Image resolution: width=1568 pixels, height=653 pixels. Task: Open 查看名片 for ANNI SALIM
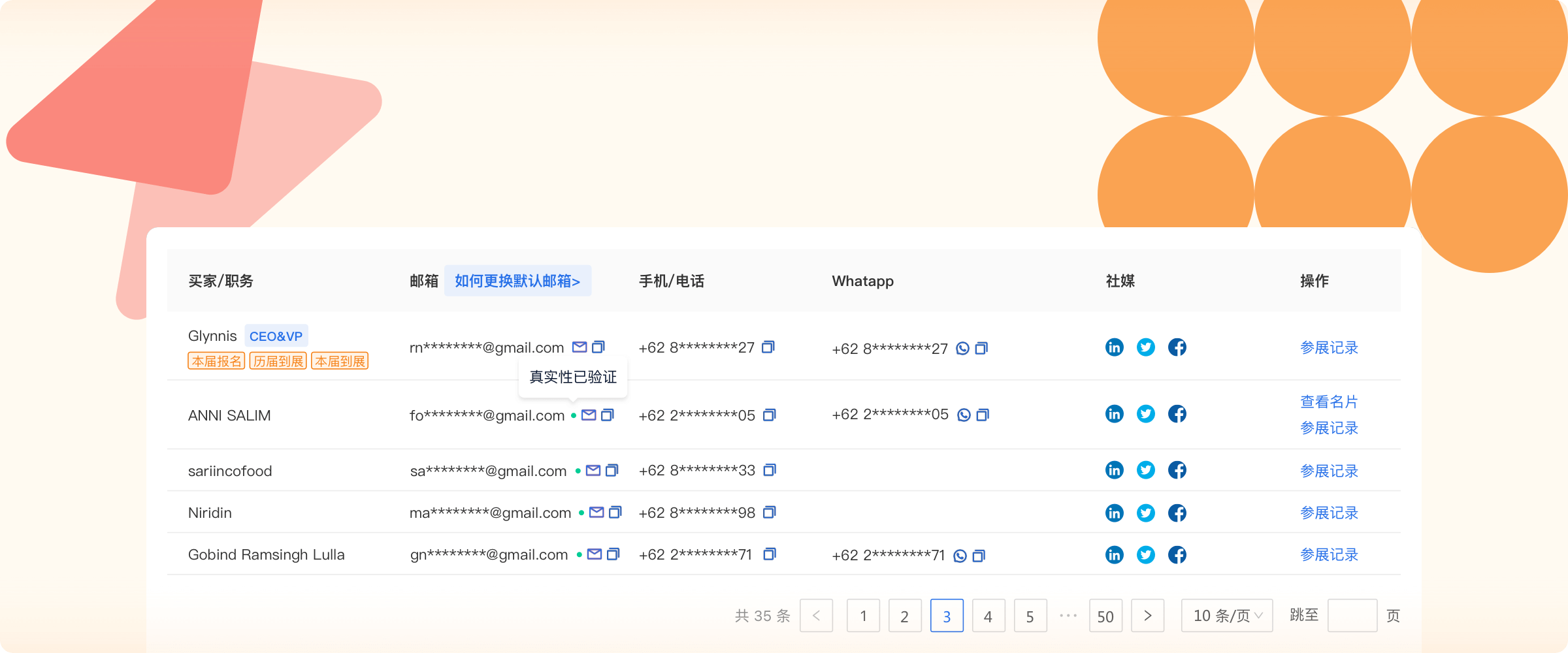(x=1329, y=402)
